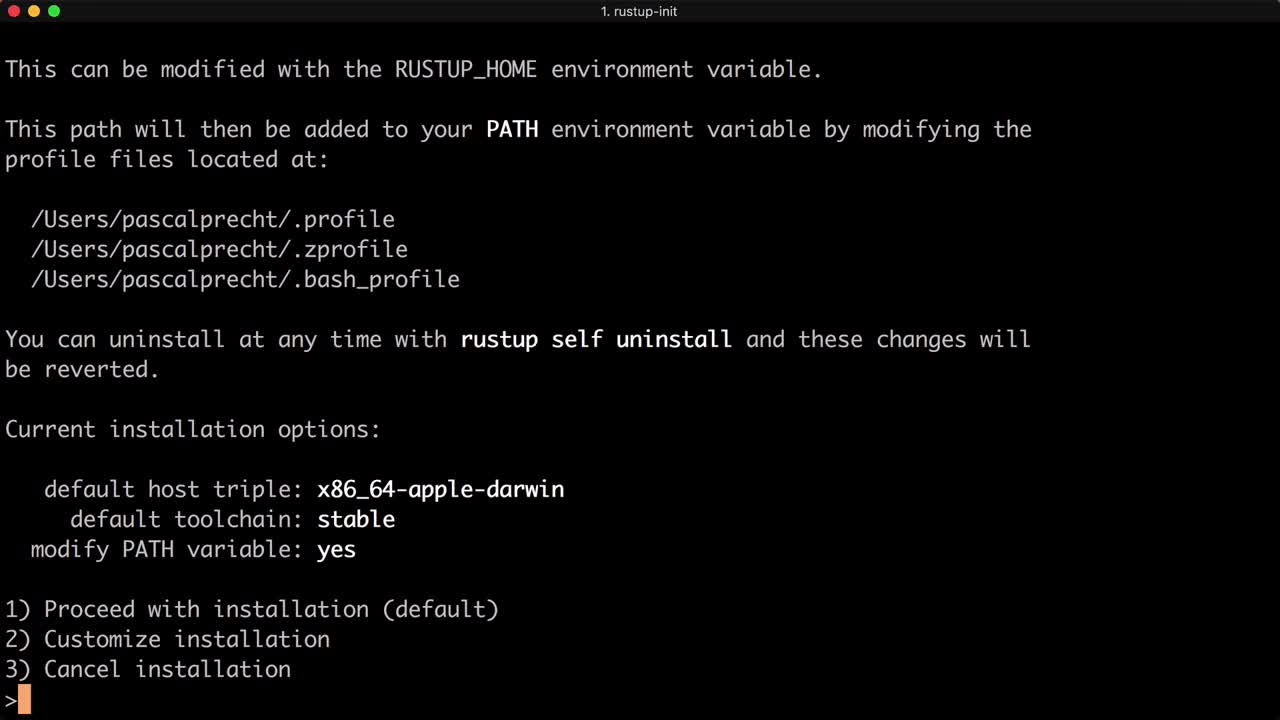This screenshot has height=720, width=1280.
Task: Click the 'Current installation options:' heading
Action: [193, 429]
